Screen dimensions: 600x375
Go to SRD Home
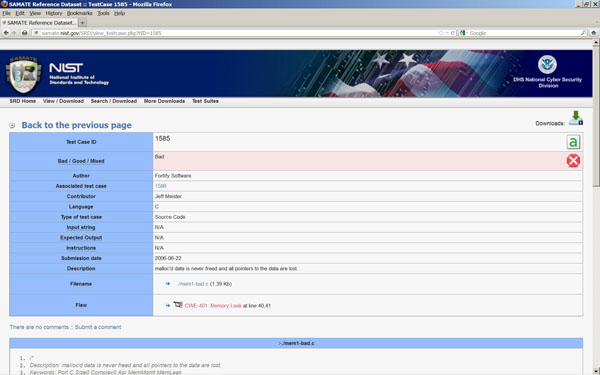pos(23,101)
